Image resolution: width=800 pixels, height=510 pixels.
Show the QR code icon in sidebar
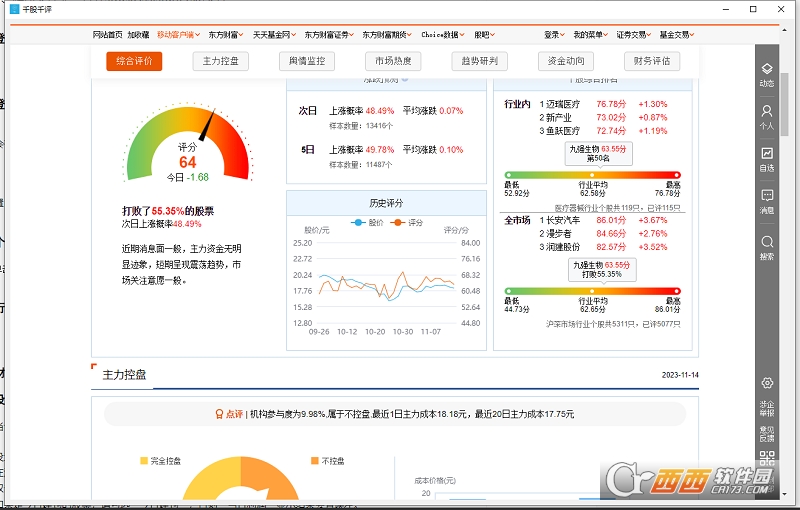tap(767, 457)
